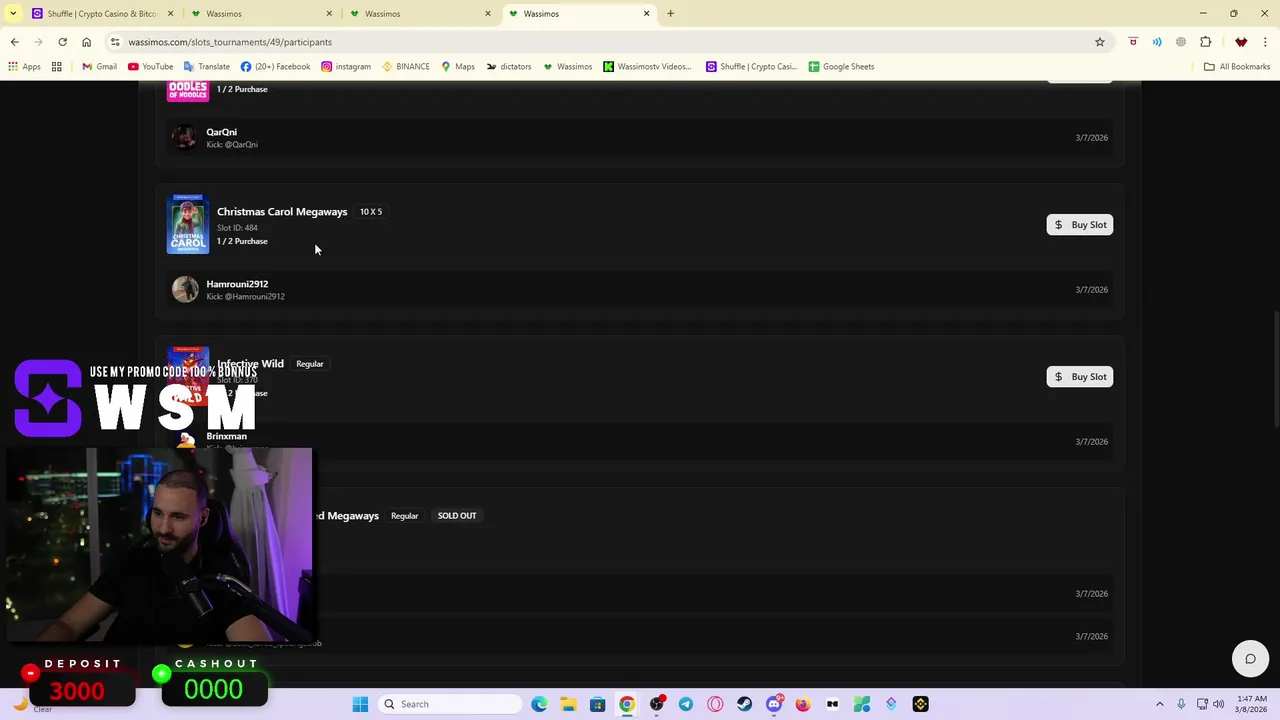The image size is (1280, 720).
Task: Open Microsoft Store from the taskbar
Action: [597, 704]
